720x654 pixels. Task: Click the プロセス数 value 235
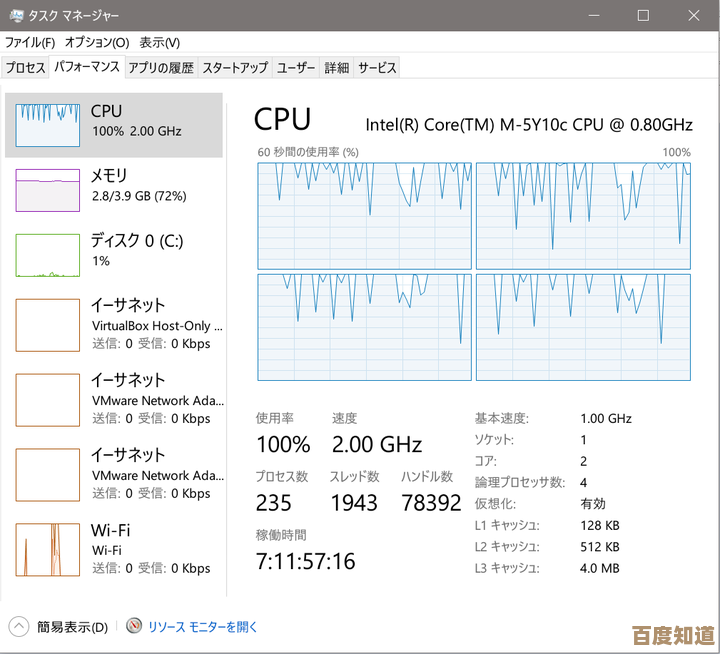pyautogui.click(x=274, y=503)
